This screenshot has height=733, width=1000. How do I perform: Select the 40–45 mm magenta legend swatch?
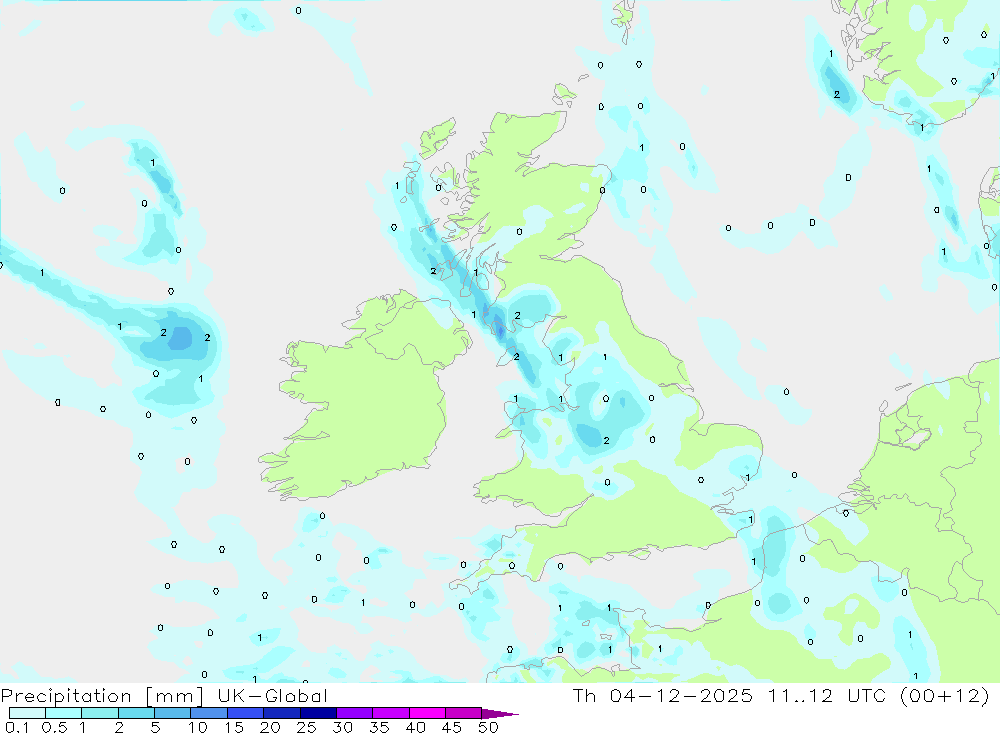click(x=427, y=713)
